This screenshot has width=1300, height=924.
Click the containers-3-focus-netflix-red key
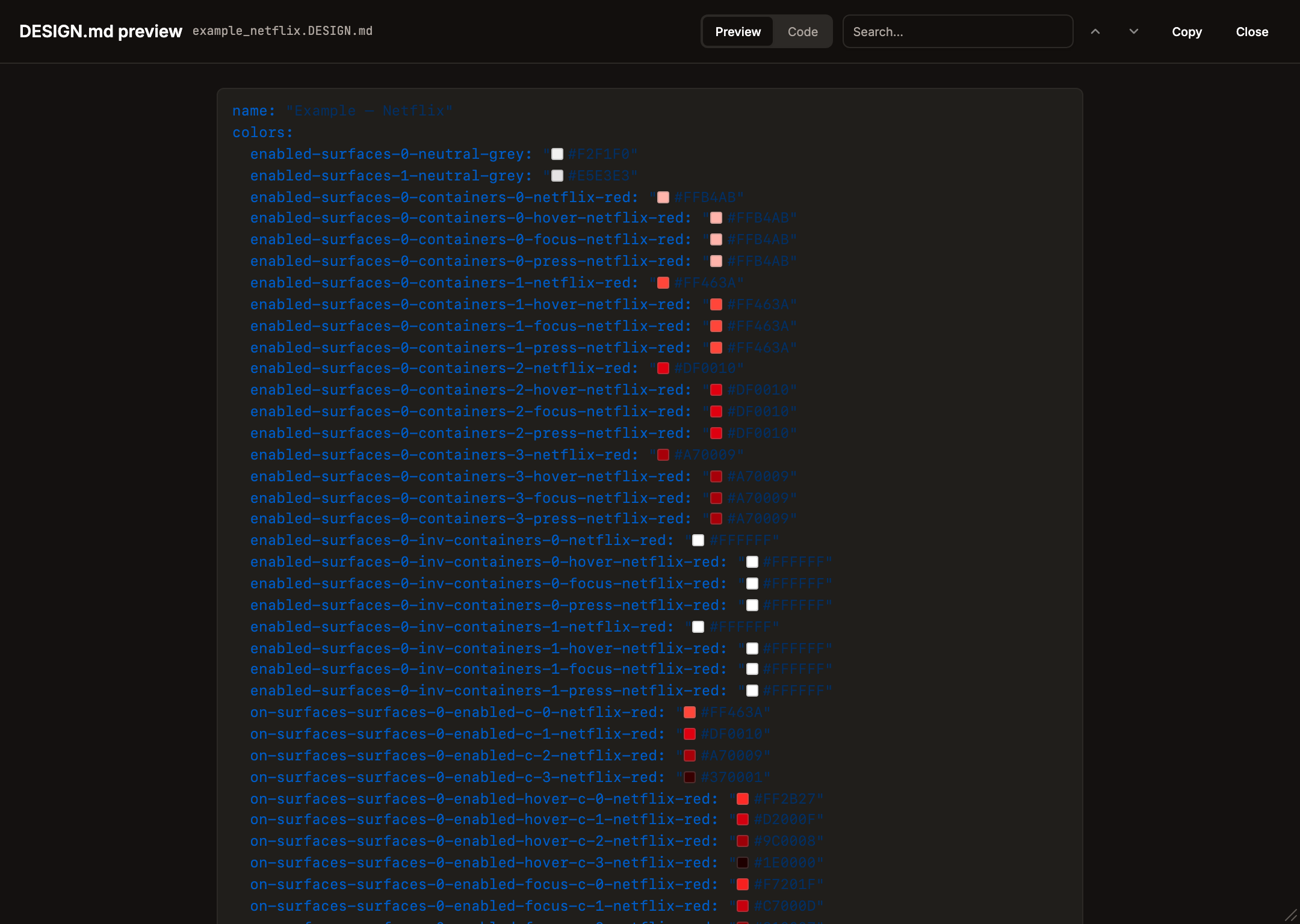pos(471,499)
